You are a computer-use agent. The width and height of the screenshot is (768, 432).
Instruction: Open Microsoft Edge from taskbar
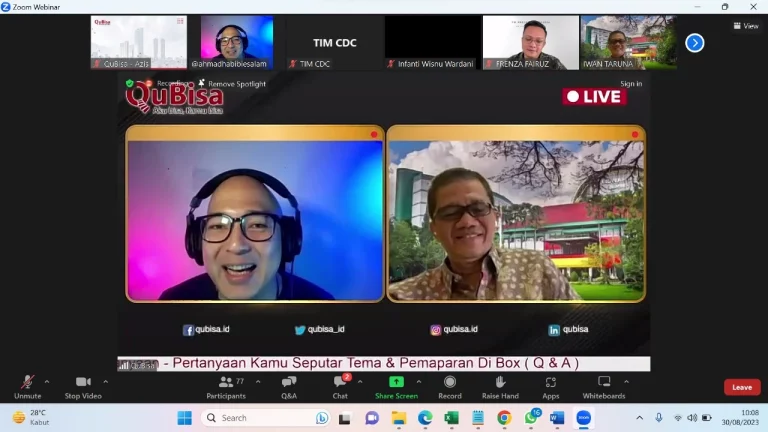point(425,418)
